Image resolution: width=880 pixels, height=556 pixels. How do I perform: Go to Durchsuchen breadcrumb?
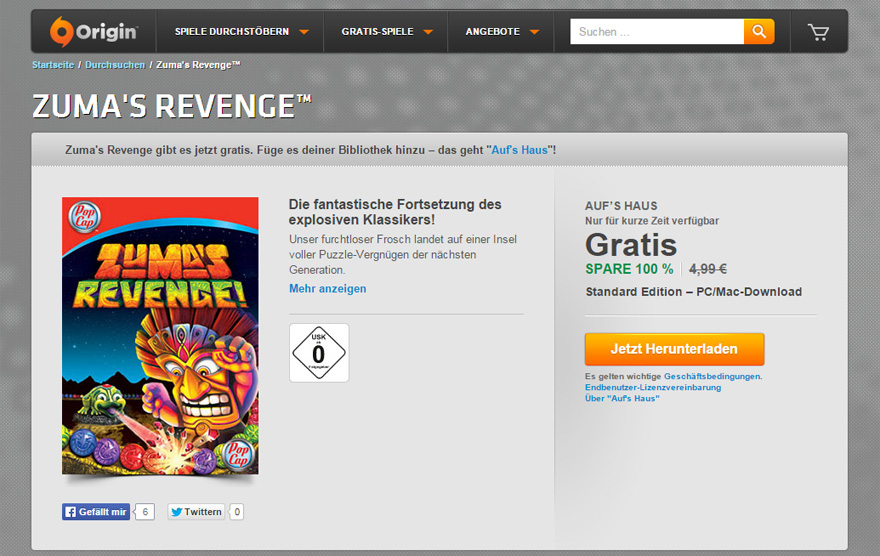point(115,65)
